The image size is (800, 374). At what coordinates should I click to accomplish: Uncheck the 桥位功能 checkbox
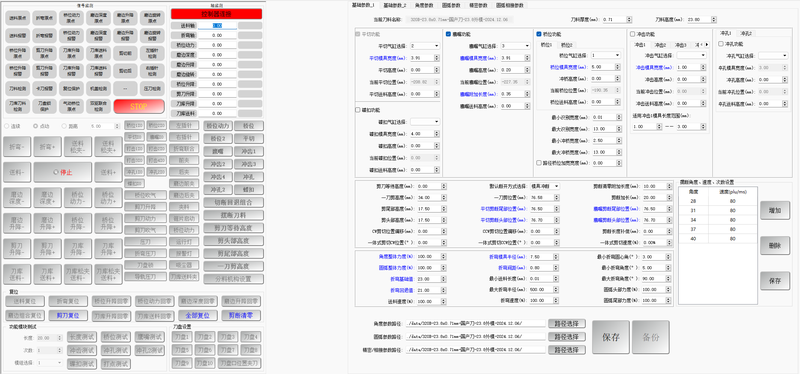(x=540, y=34)
